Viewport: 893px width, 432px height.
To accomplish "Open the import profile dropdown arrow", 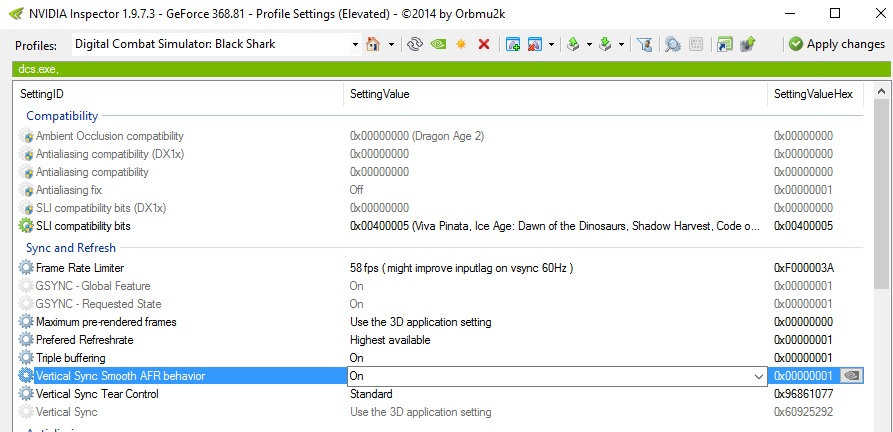I will click(621, 44).
